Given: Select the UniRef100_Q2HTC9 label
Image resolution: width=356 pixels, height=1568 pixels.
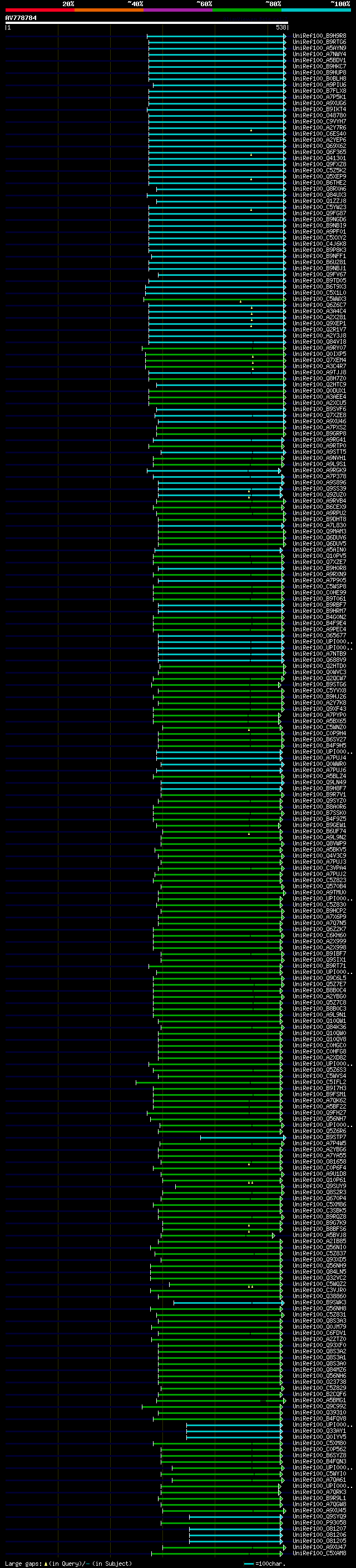Looking at the screenshot, I should tap(319, 385).
